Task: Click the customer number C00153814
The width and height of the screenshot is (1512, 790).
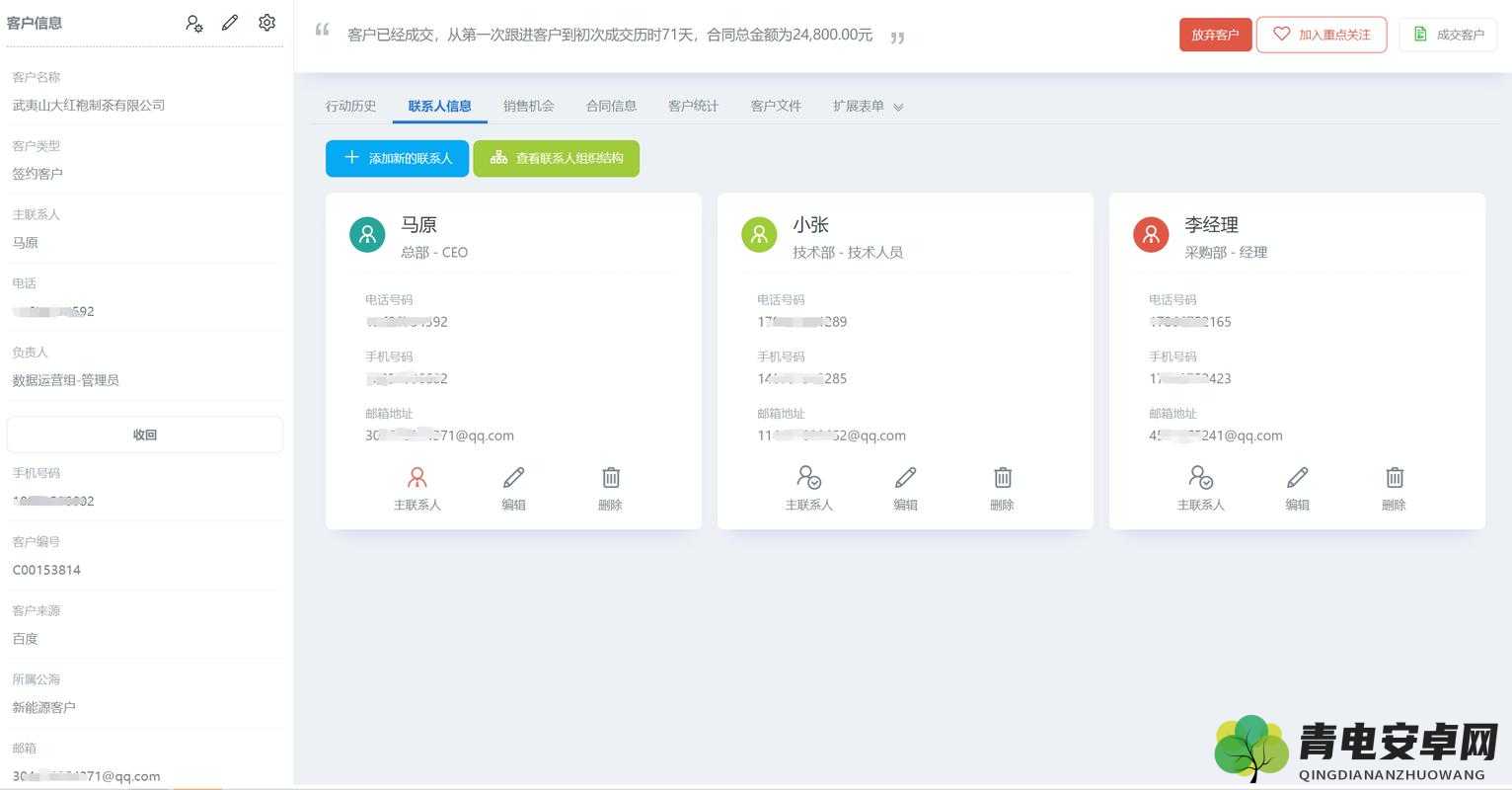Action: (x=46, y=570)
